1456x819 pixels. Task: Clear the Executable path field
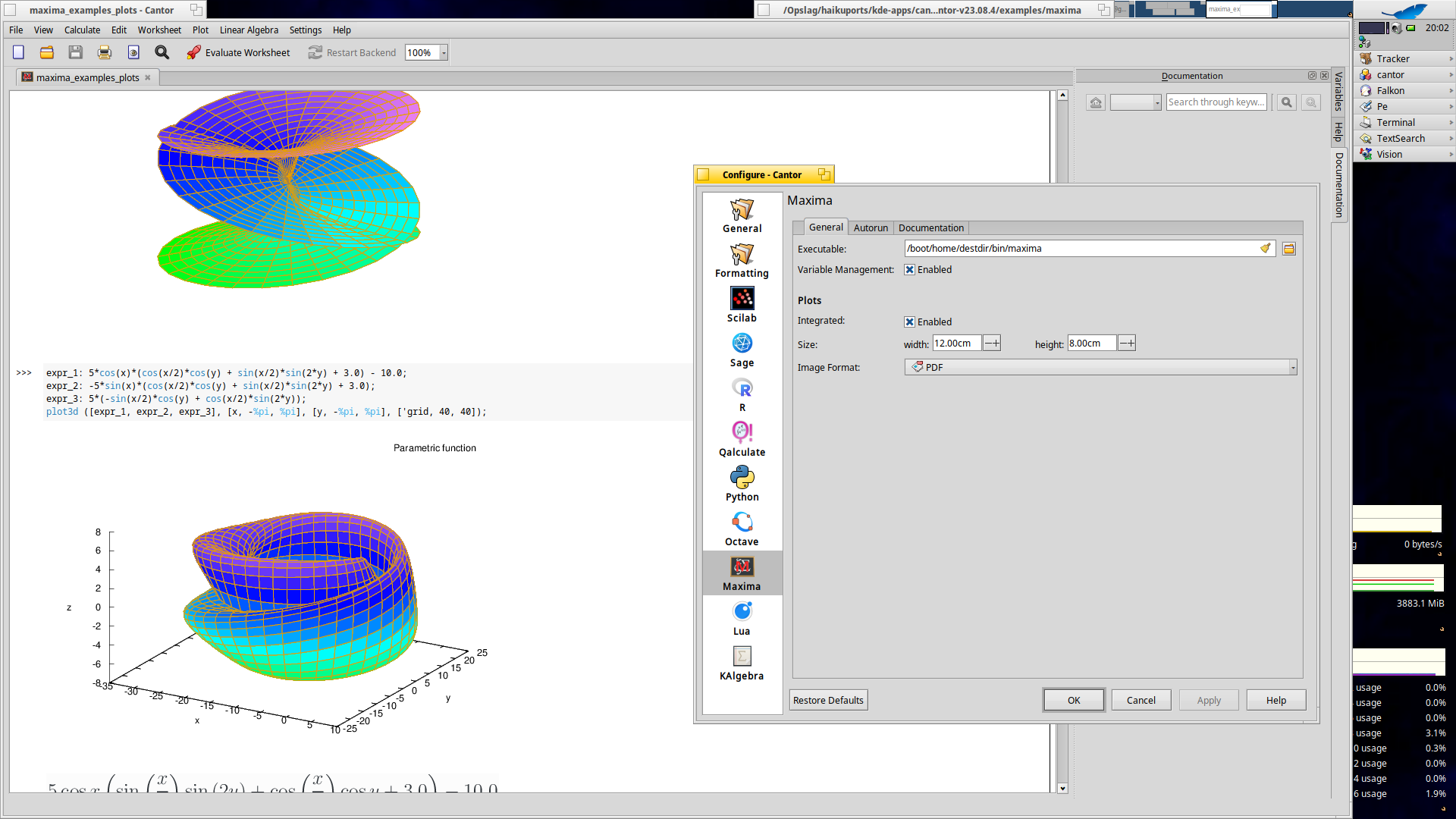pyautogui.click(x=1265, y=248)
